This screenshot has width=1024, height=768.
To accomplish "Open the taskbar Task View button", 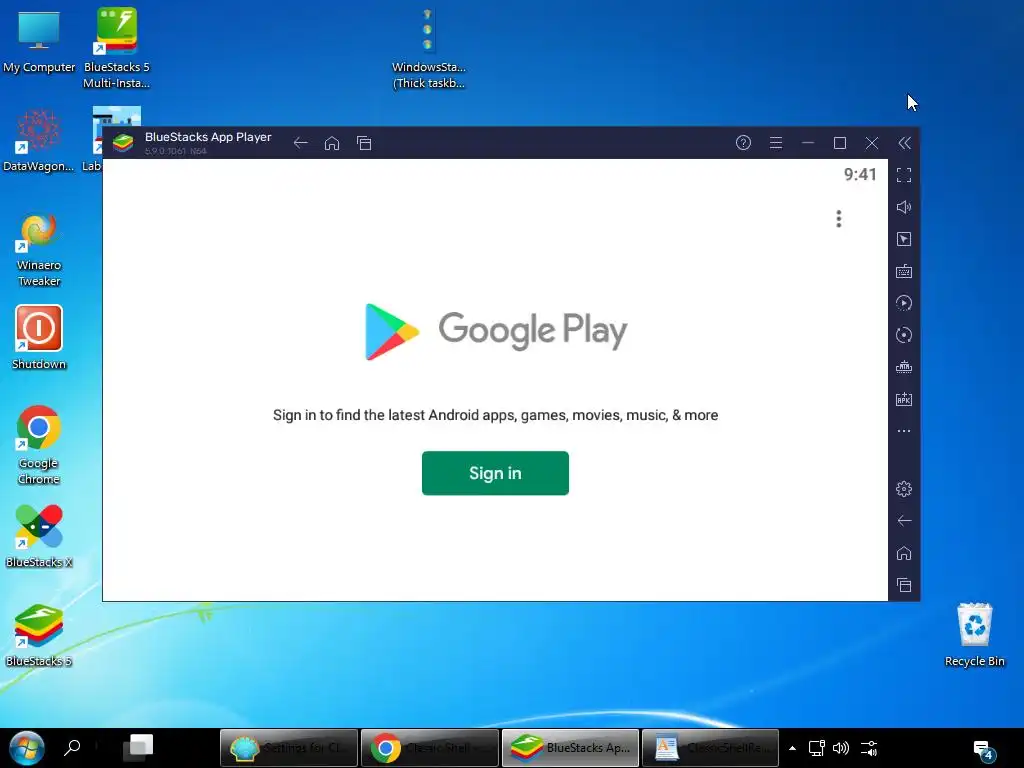I will (138, 747).
